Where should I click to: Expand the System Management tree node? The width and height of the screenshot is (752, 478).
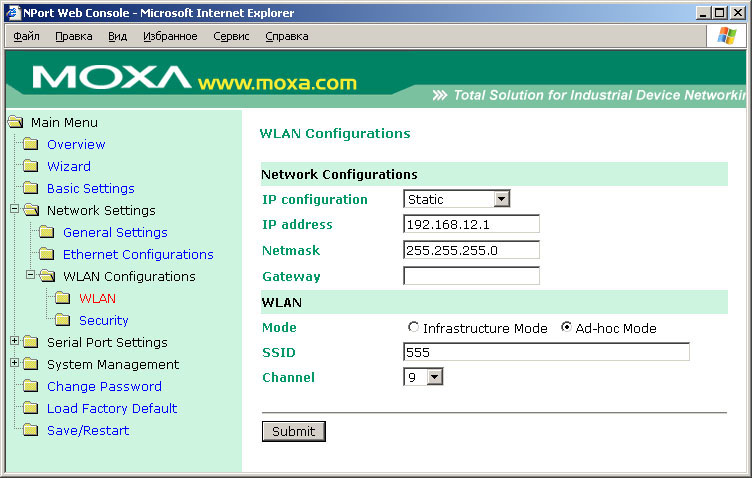pyautogui.click(x=14, y=364)
